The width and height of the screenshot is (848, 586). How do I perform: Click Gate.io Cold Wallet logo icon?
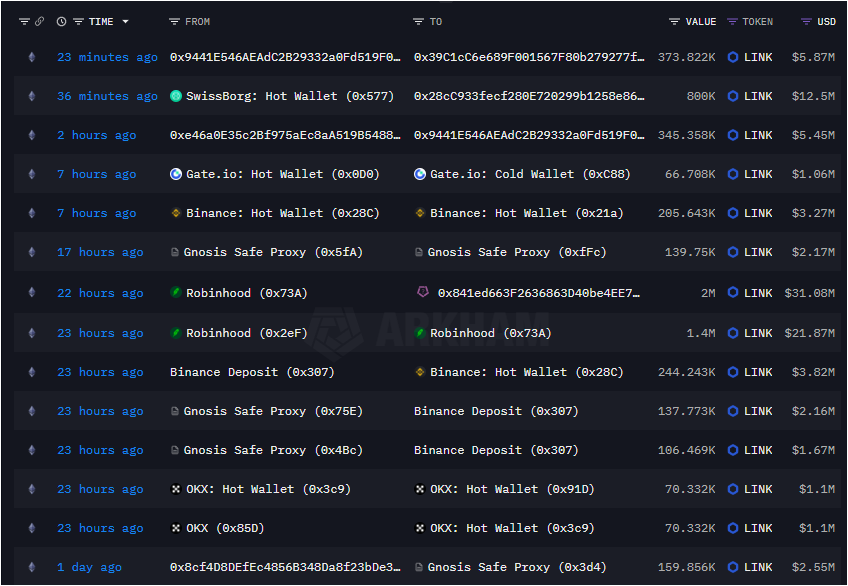point(420,174)
